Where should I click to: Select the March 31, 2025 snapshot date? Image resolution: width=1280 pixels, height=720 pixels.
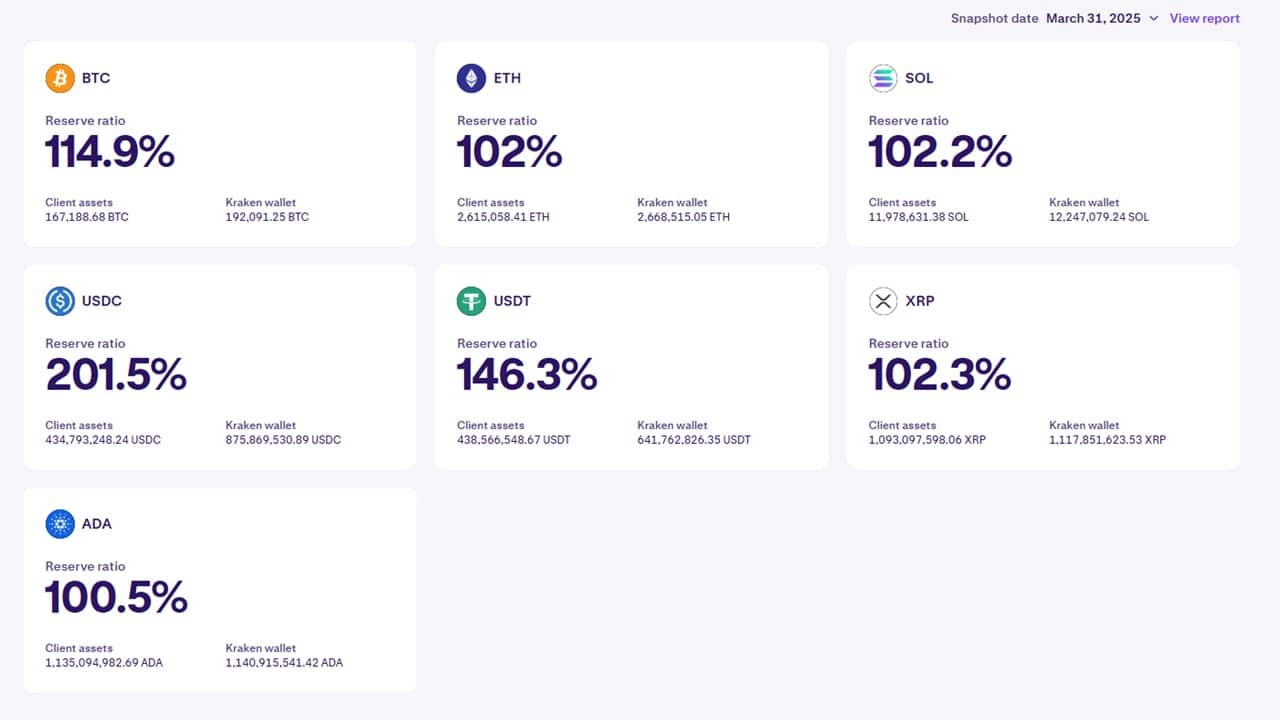(1093, 18)
